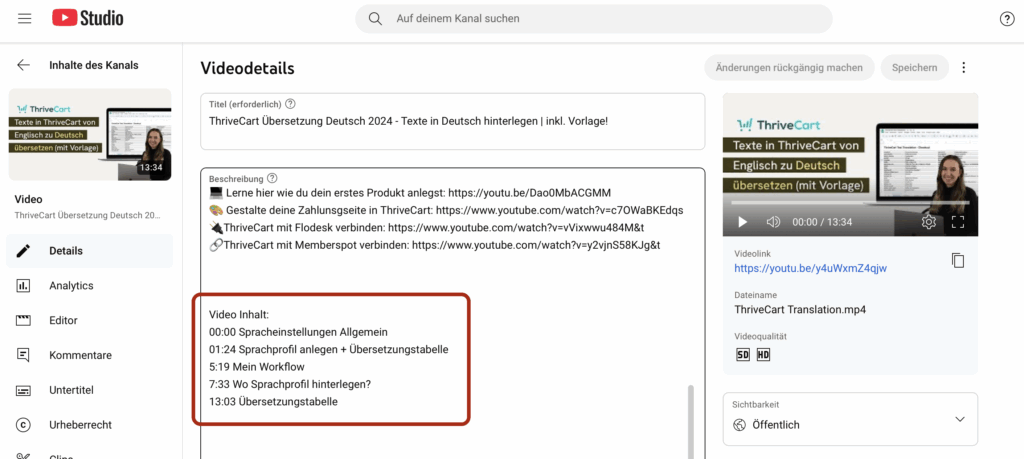Go back using the channel content arrow
1024x459 pixels.
coord(24,65)
